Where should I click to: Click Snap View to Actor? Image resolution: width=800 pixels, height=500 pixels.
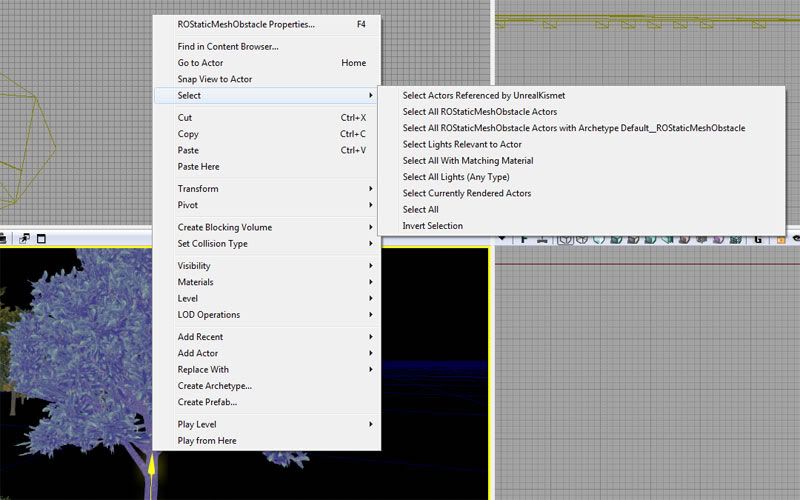pos(215,79)
